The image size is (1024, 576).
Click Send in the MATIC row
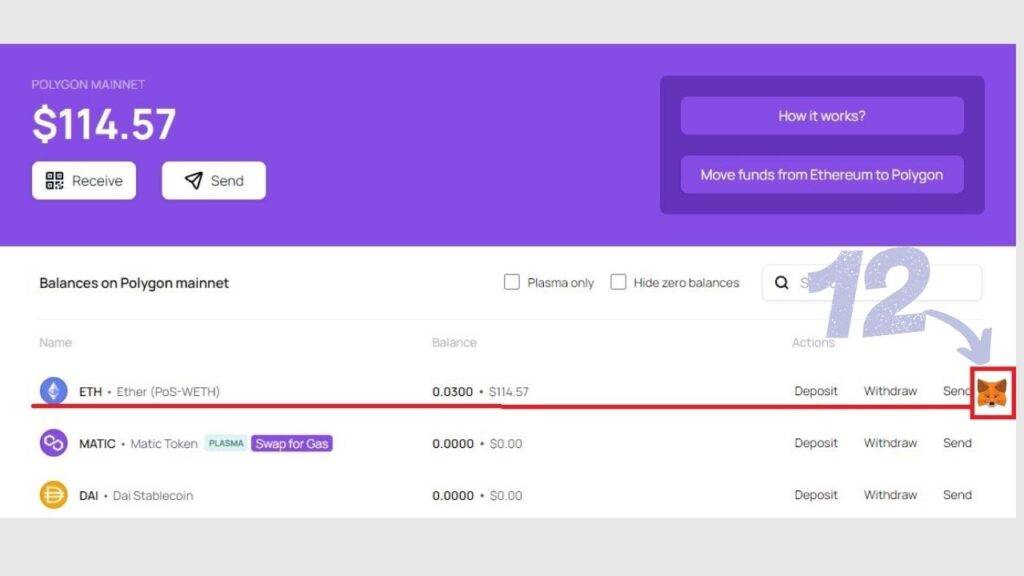(957, 443)
